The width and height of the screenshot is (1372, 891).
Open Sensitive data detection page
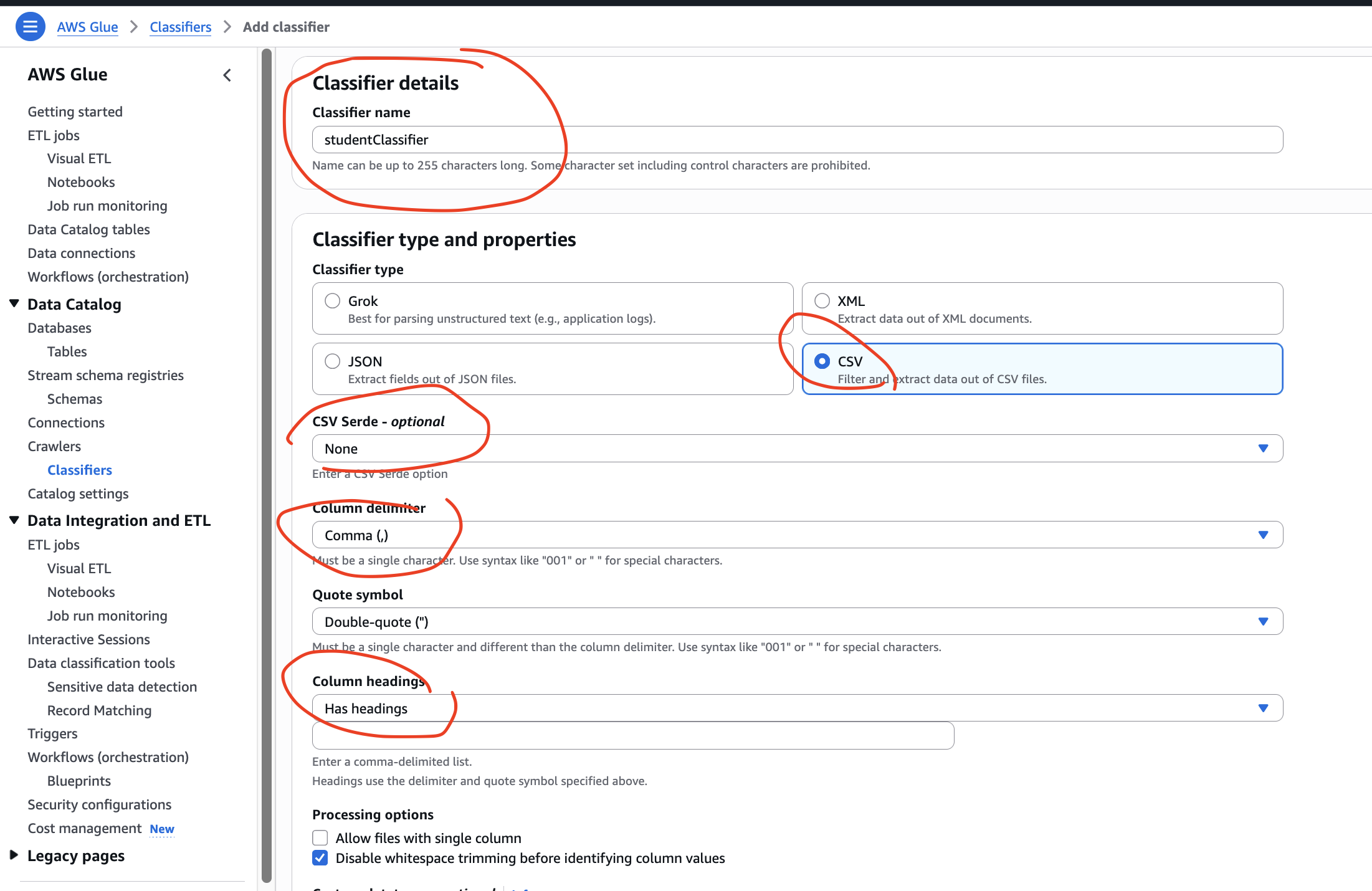(121, 686)
